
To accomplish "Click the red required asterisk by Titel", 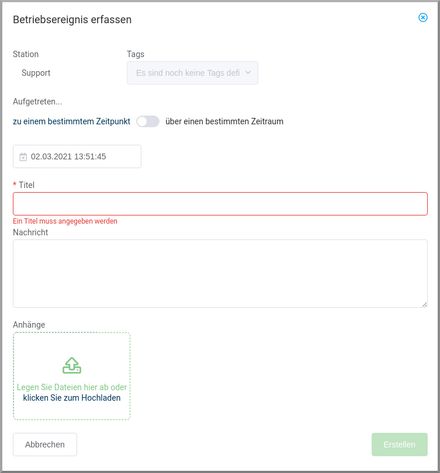I will [x=15, y=184].
